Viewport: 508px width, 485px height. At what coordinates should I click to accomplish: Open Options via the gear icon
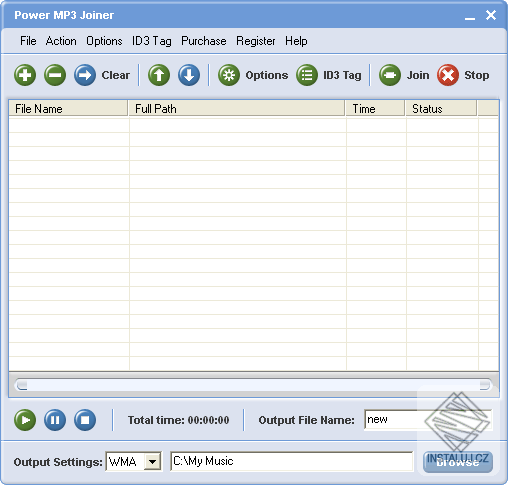[x=229, y=75]
